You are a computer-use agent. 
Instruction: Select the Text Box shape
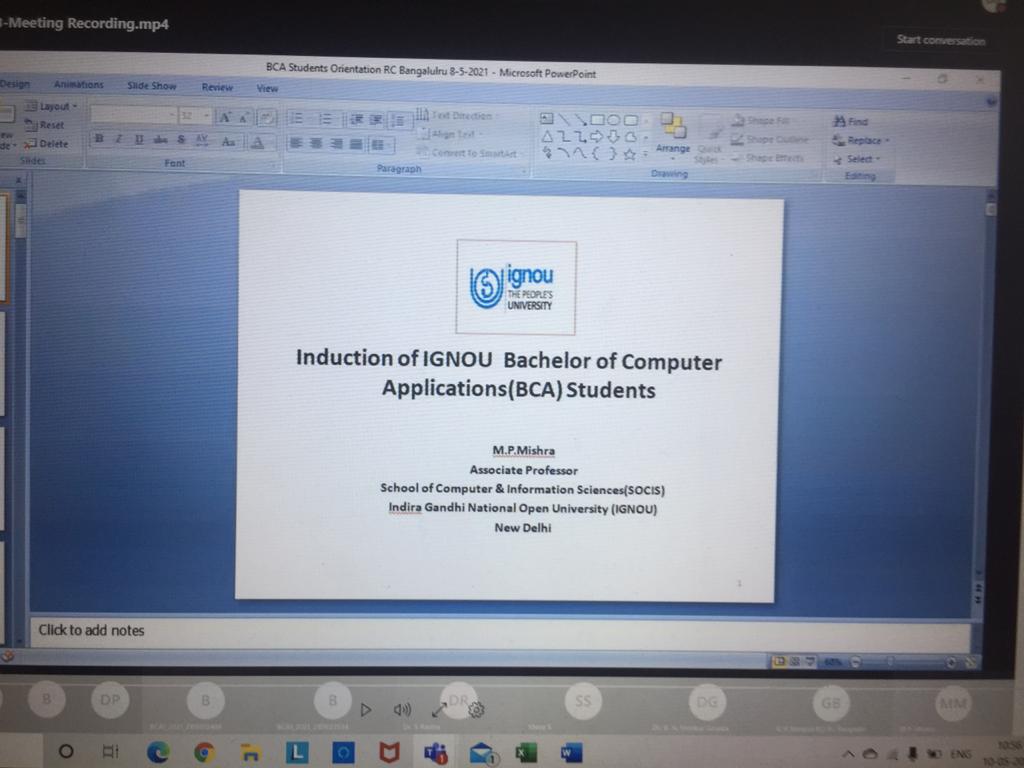[547, 119]
